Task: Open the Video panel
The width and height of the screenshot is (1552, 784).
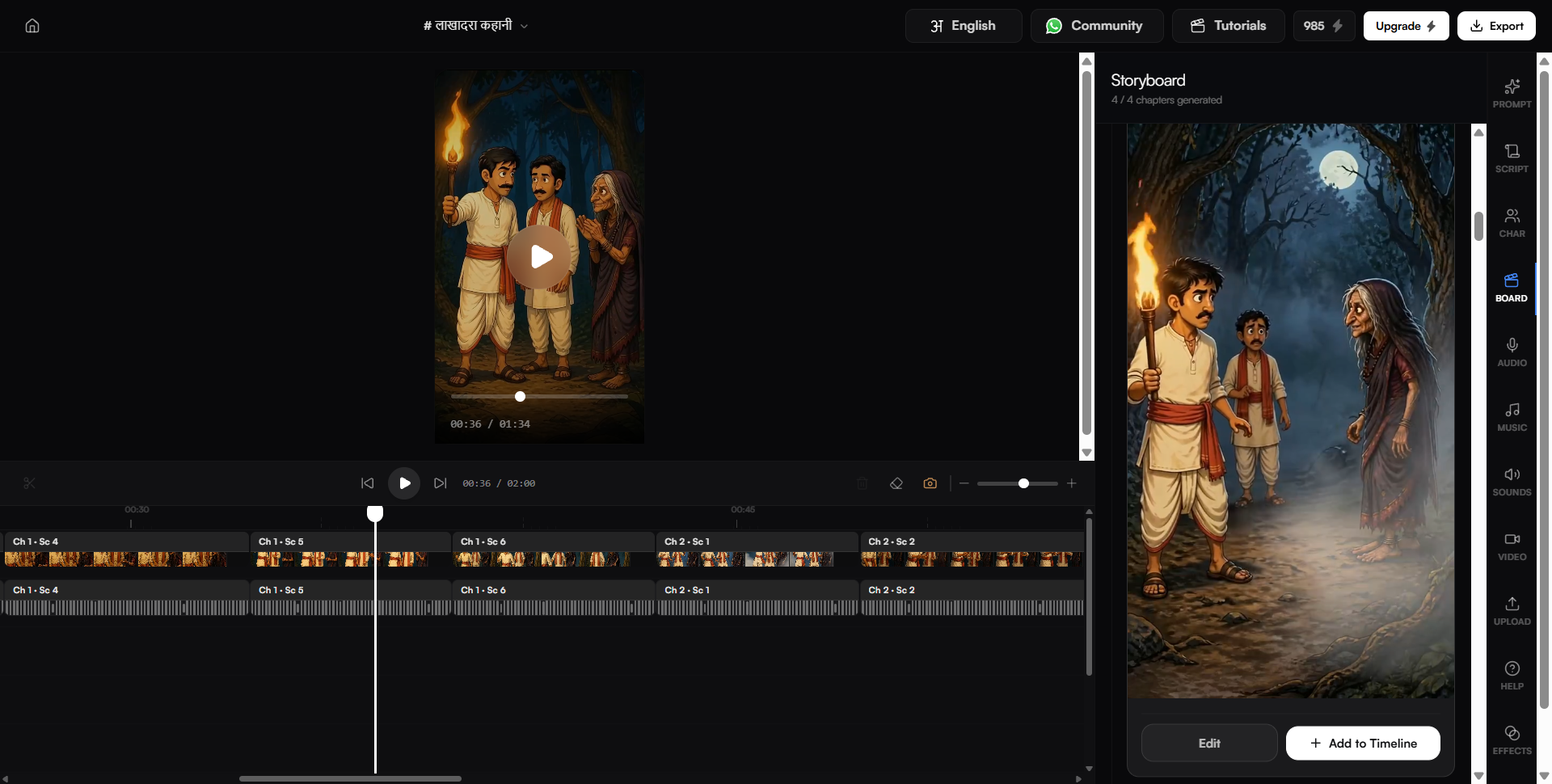Action: tap(1512, 546)
